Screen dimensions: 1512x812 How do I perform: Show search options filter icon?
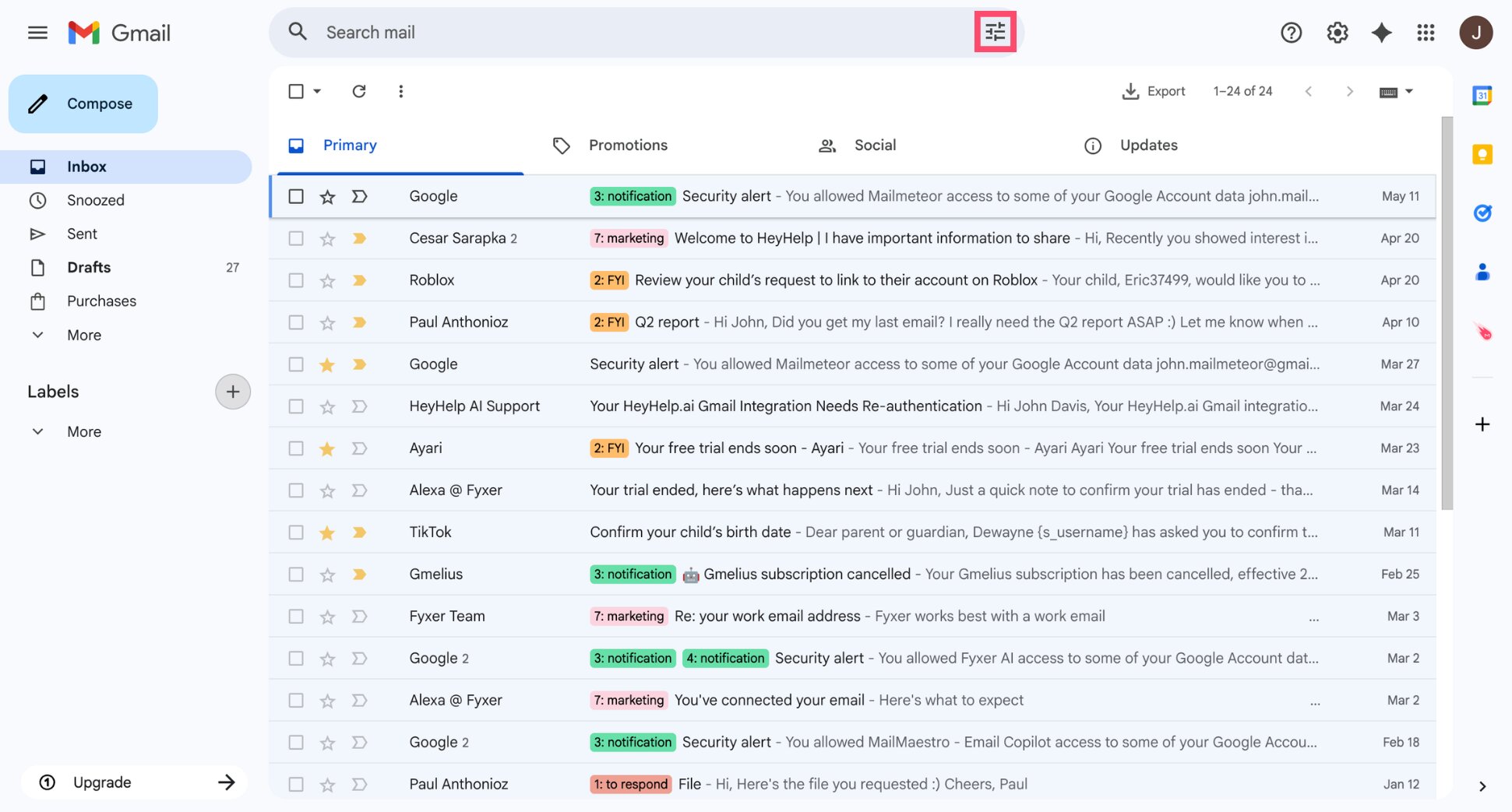click(x=995, y=32)
